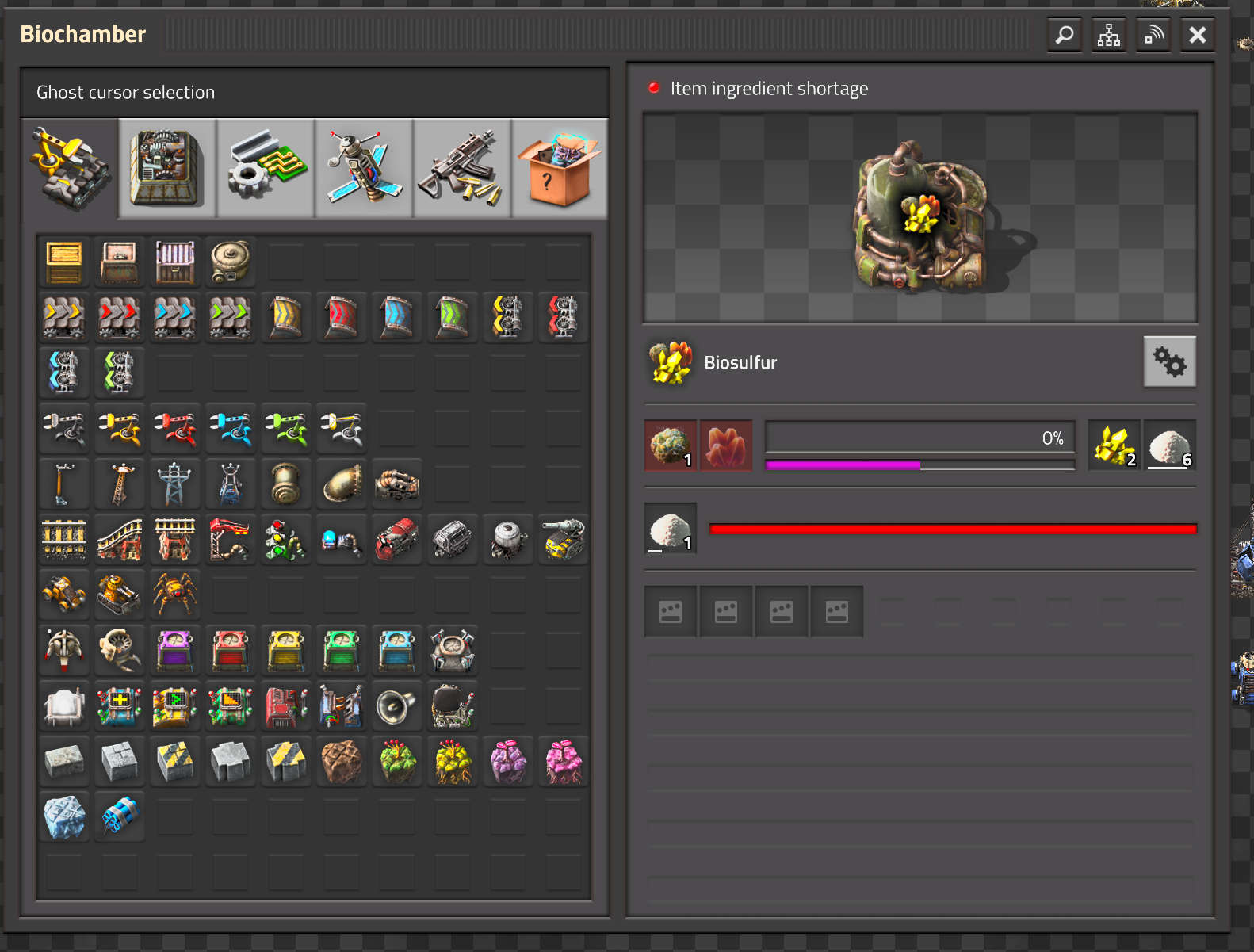Open the logistic connection signal button
The height and width of the screenshot is (952, 1254).
pyautogui.click(x=1153, y=35)
